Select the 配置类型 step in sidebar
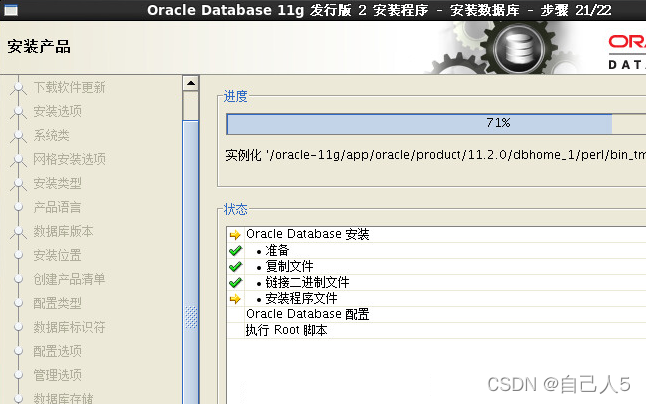Viewport: 646px width, 404px height. point(57,303)
